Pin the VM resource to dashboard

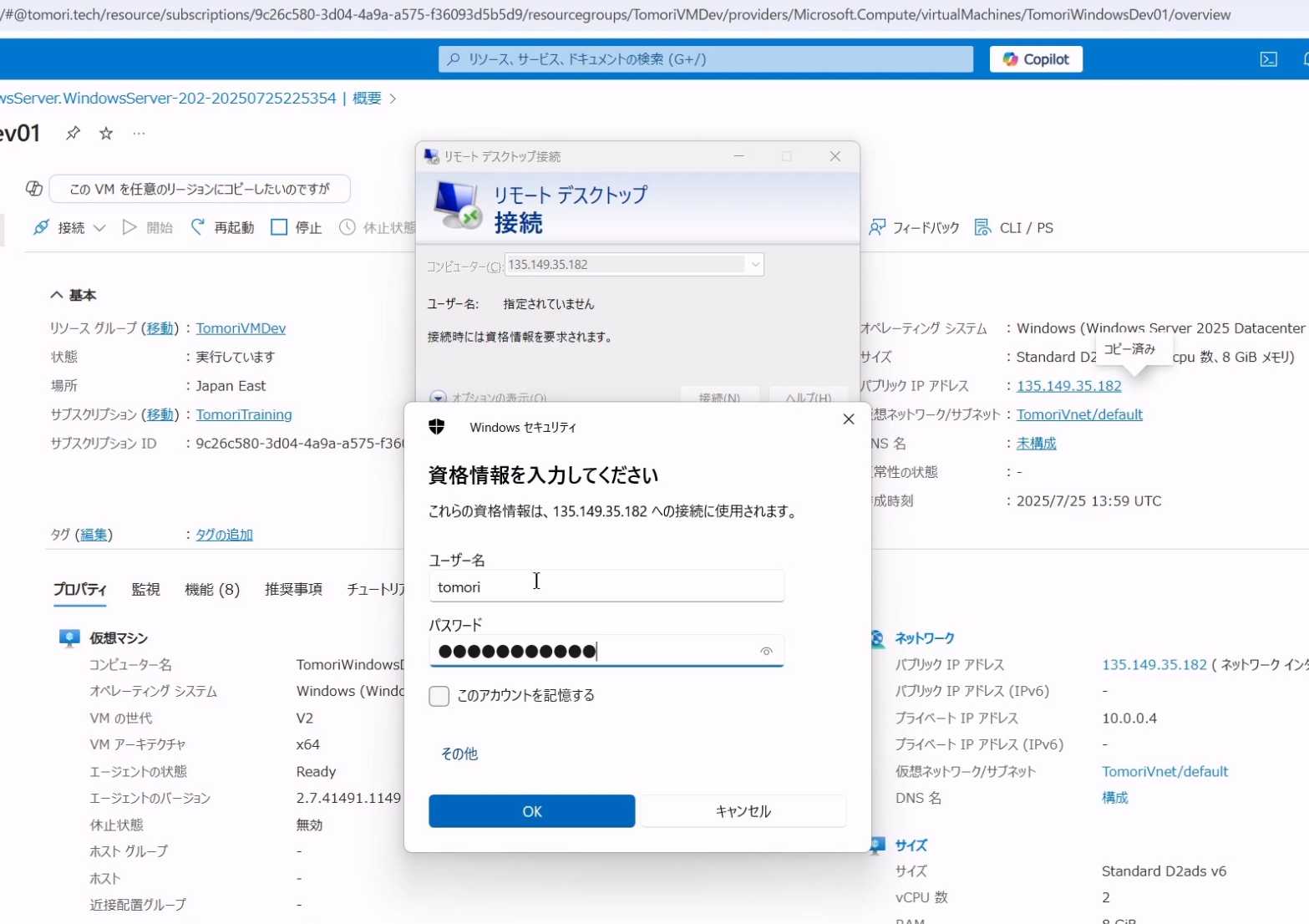click(x=73, y=133)
